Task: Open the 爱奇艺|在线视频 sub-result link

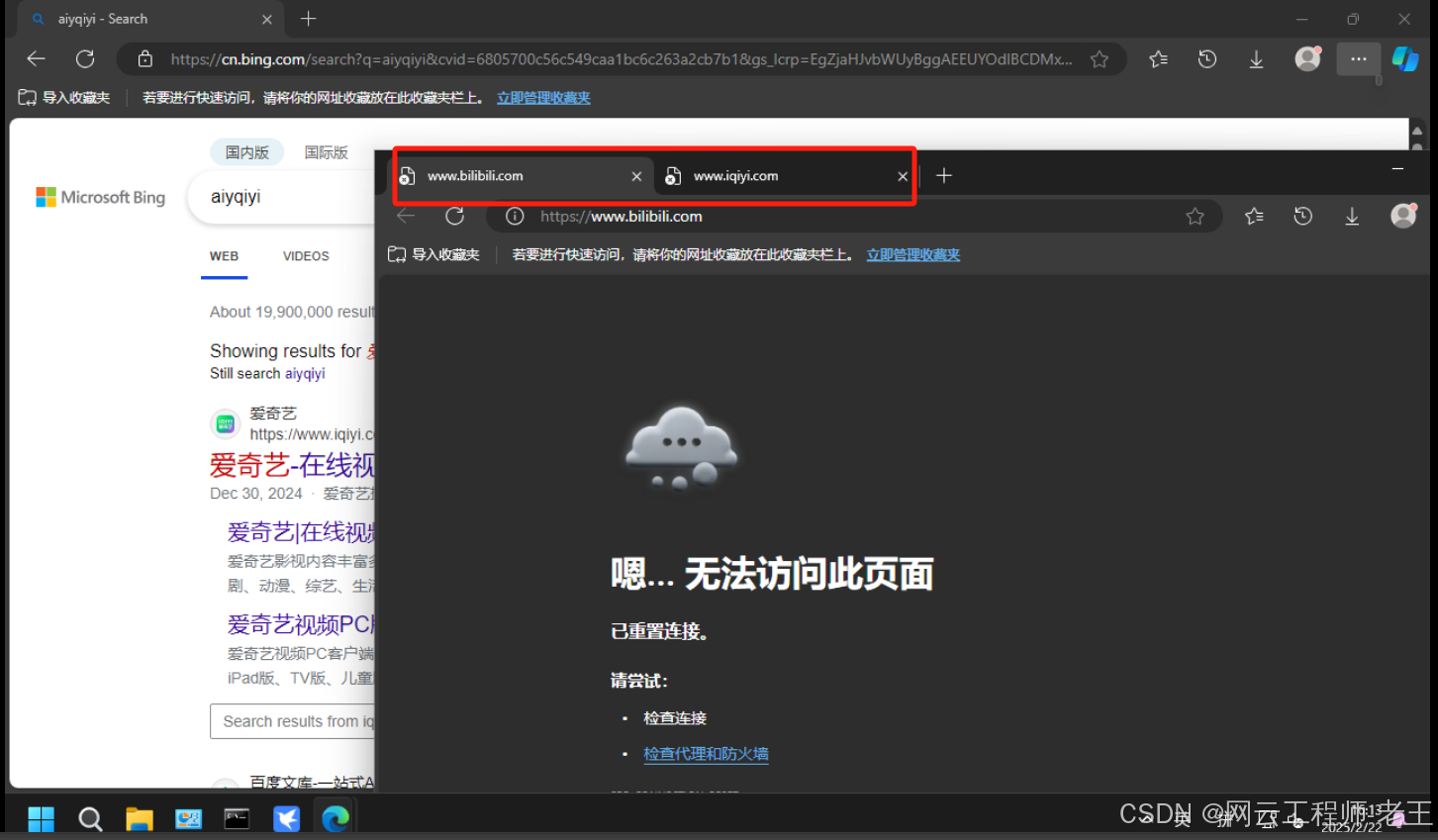Action: pos(301,532)
